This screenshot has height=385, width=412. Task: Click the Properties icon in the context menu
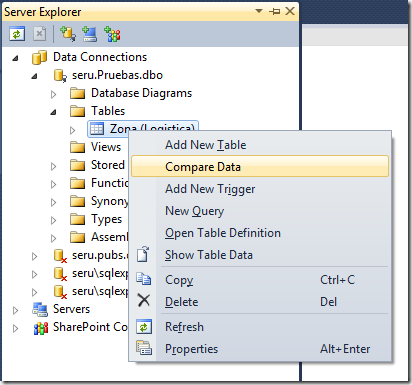[x=144, y=348]
